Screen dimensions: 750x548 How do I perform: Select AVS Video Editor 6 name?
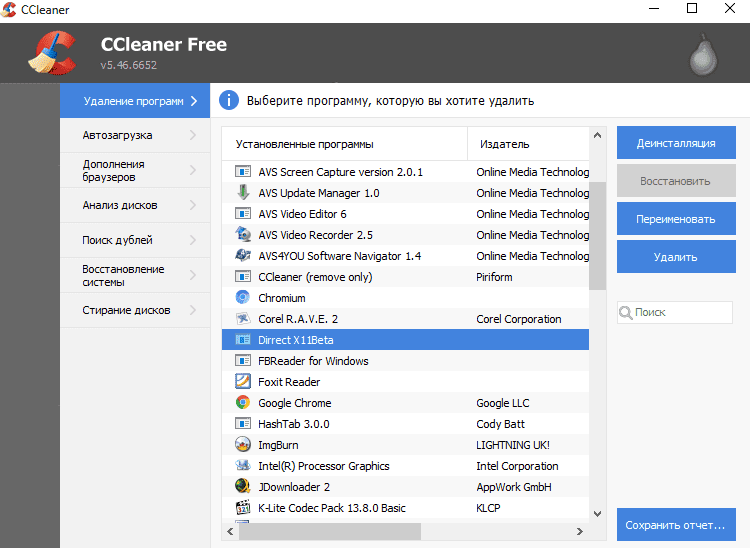[x=302, y=214]
